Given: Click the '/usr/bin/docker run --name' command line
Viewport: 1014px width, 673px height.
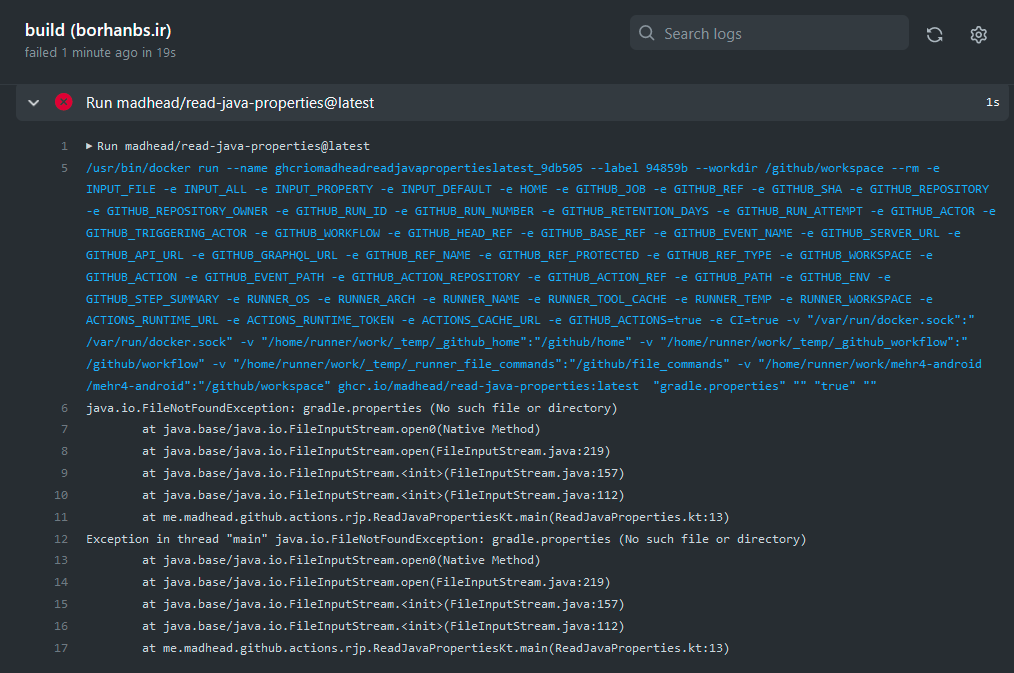Looking at the screenshot, I should (x=513, y=168).
